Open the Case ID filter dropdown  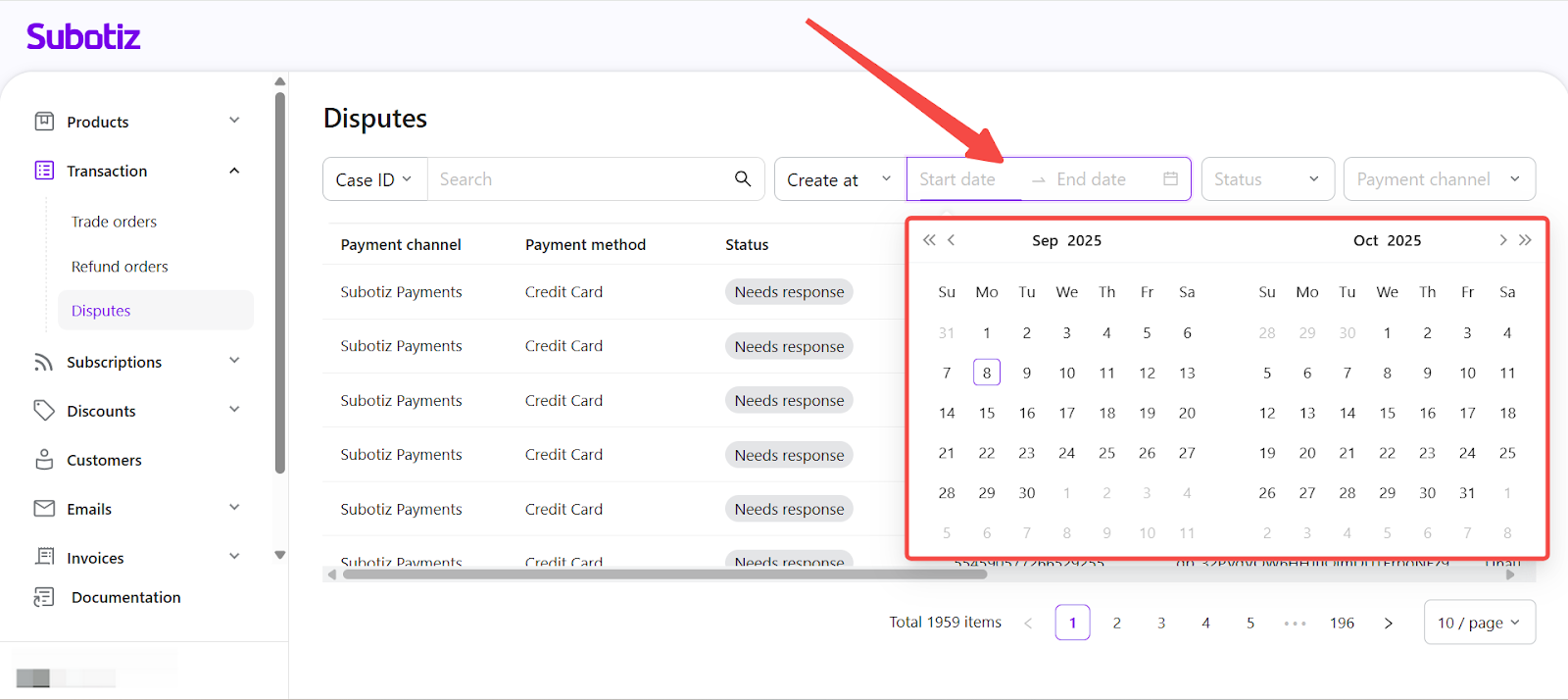(374, 179)
